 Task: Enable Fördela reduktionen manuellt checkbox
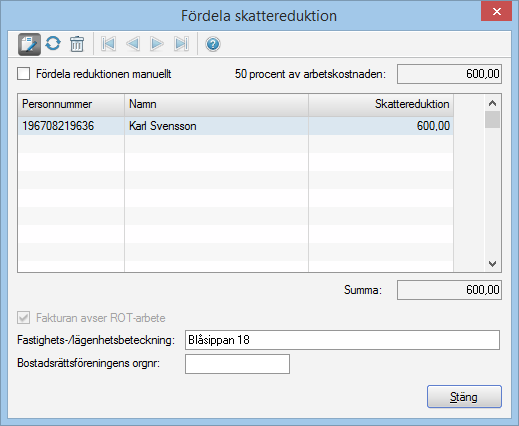[x=24, y=74]
